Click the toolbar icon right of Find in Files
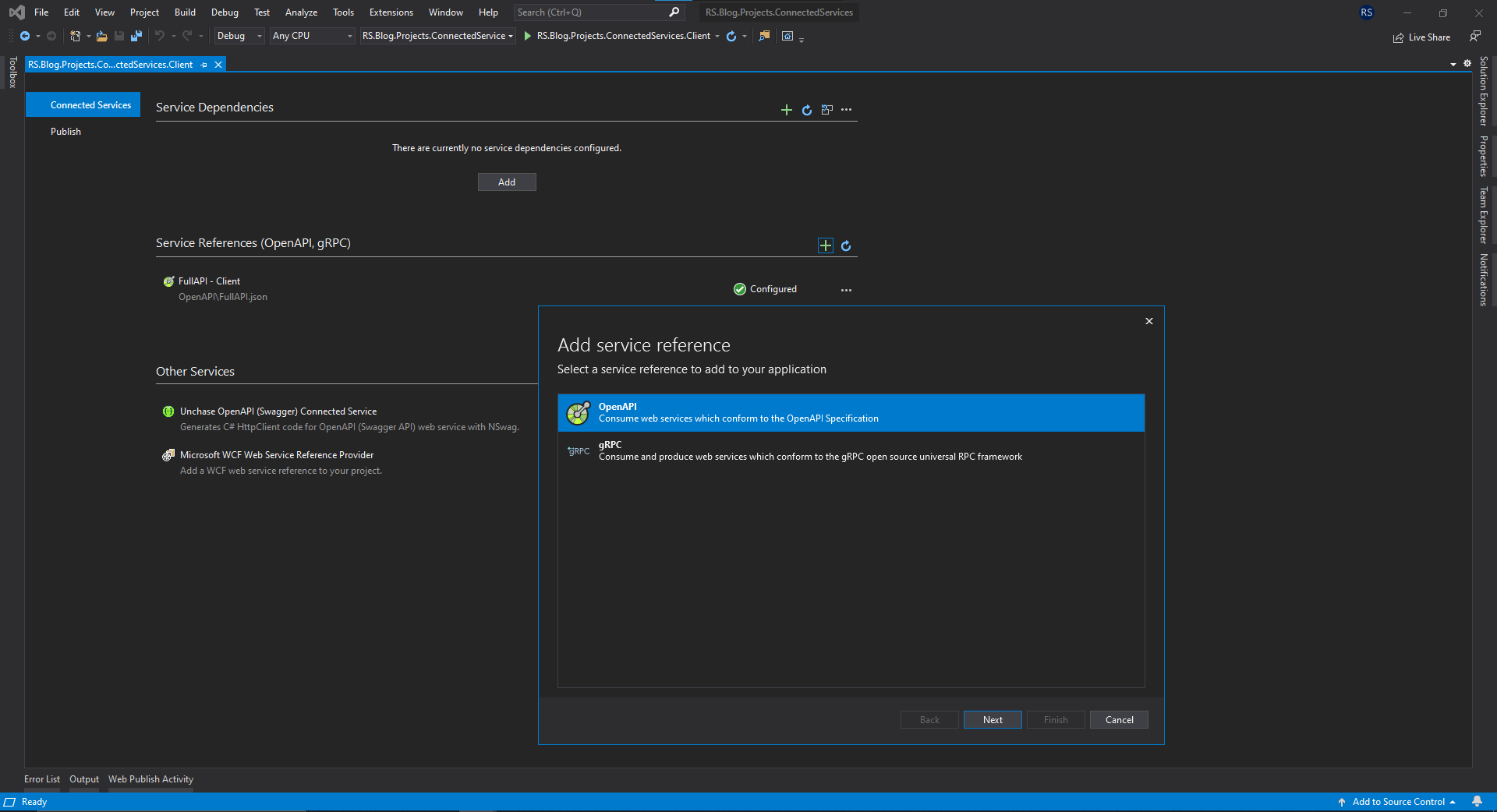This screenshot has height=812, width=1497. click(x=787, y=36)
